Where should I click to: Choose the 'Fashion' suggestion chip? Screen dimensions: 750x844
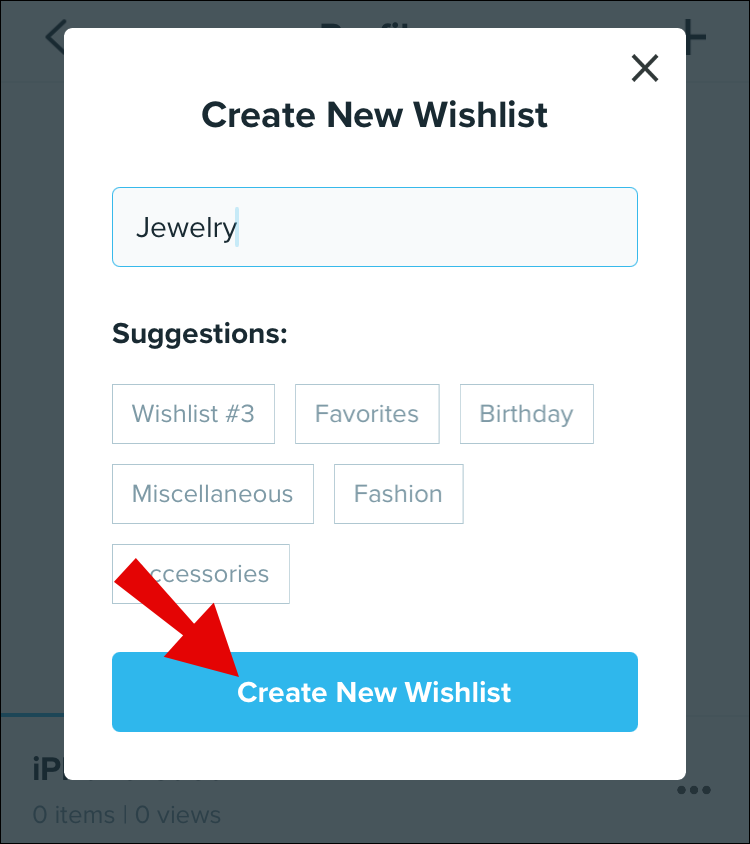tap(398, 494)
